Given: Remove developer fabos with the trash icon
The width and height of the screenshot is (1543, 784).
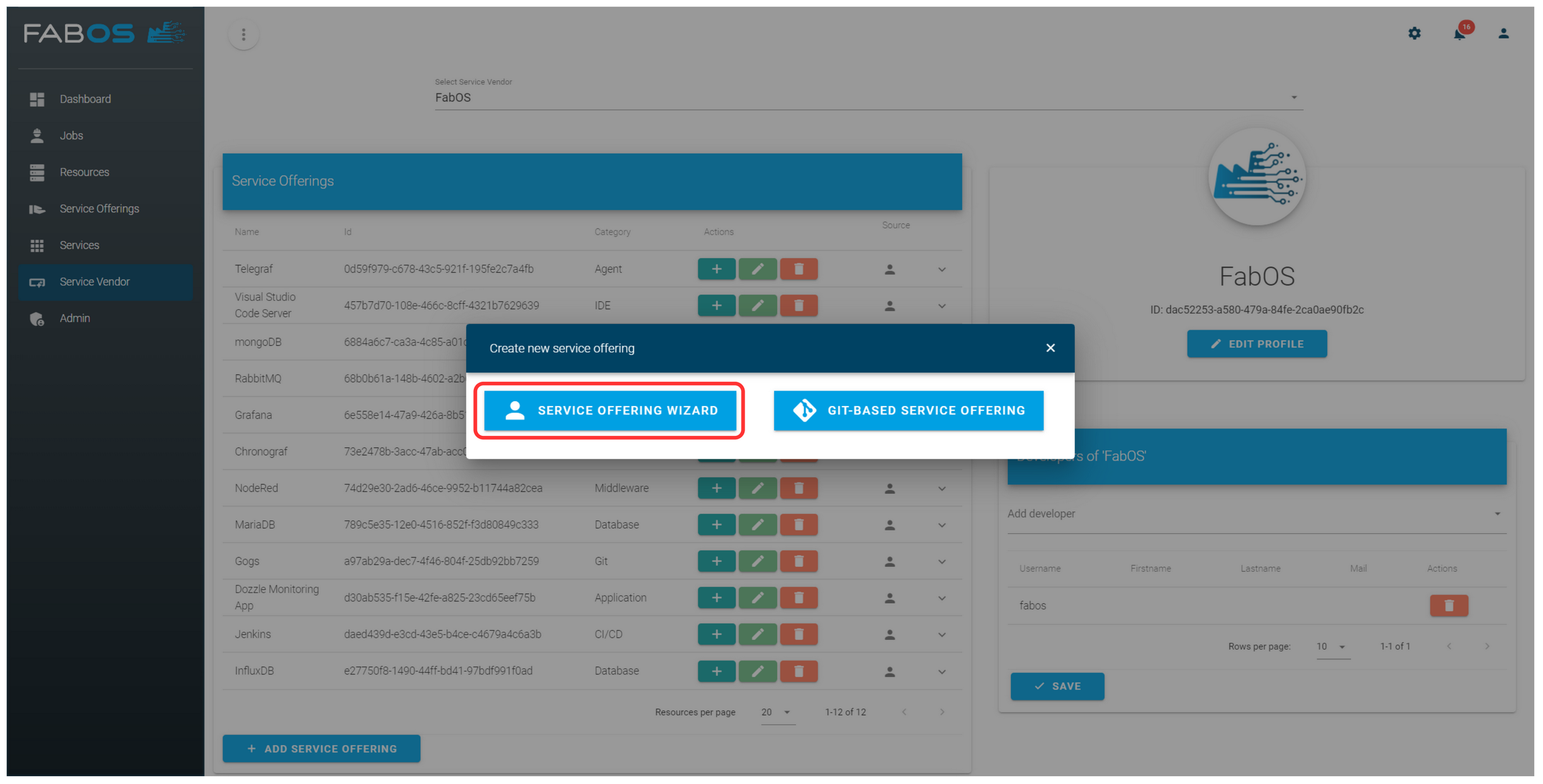Looking at the screenshot, I should [x=1449, y=605].
